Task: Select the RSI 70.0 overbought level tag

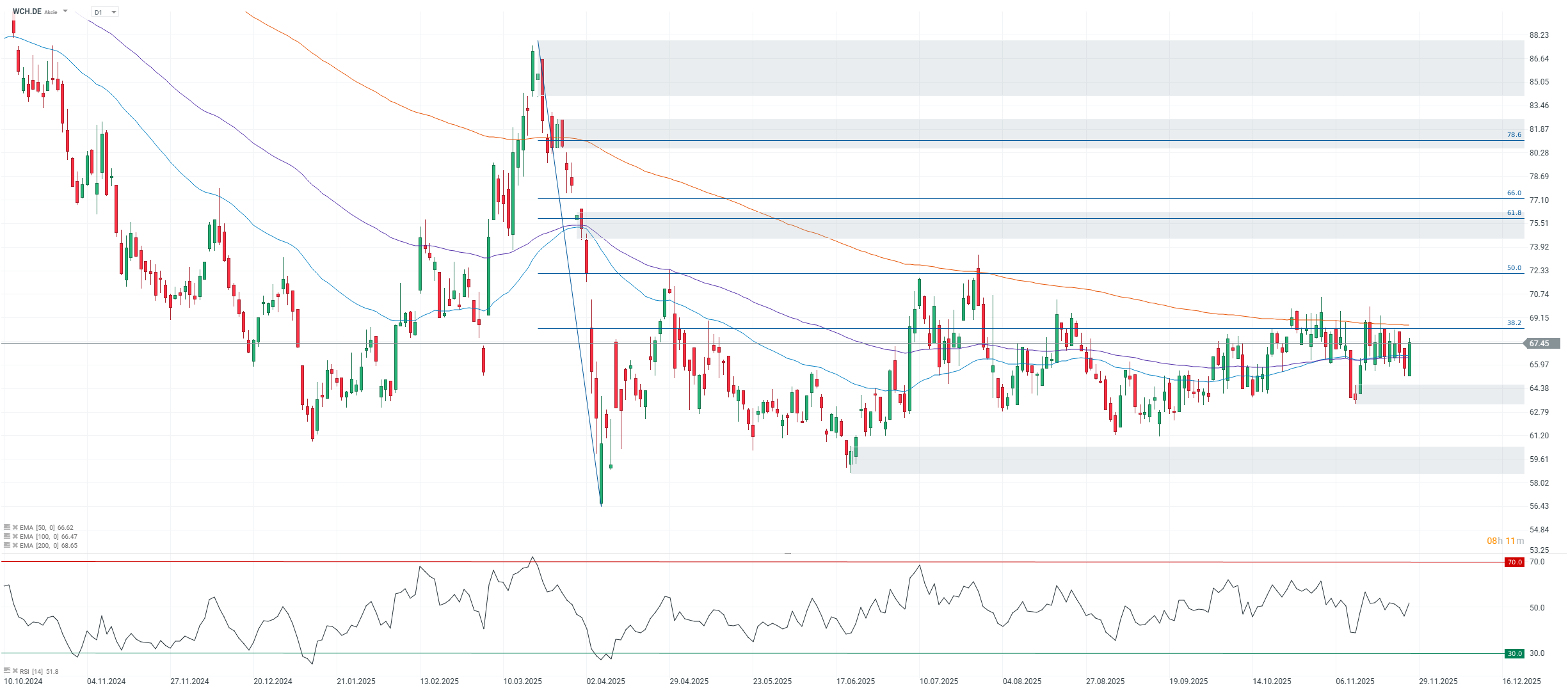Action: (x=1514, y=562)
